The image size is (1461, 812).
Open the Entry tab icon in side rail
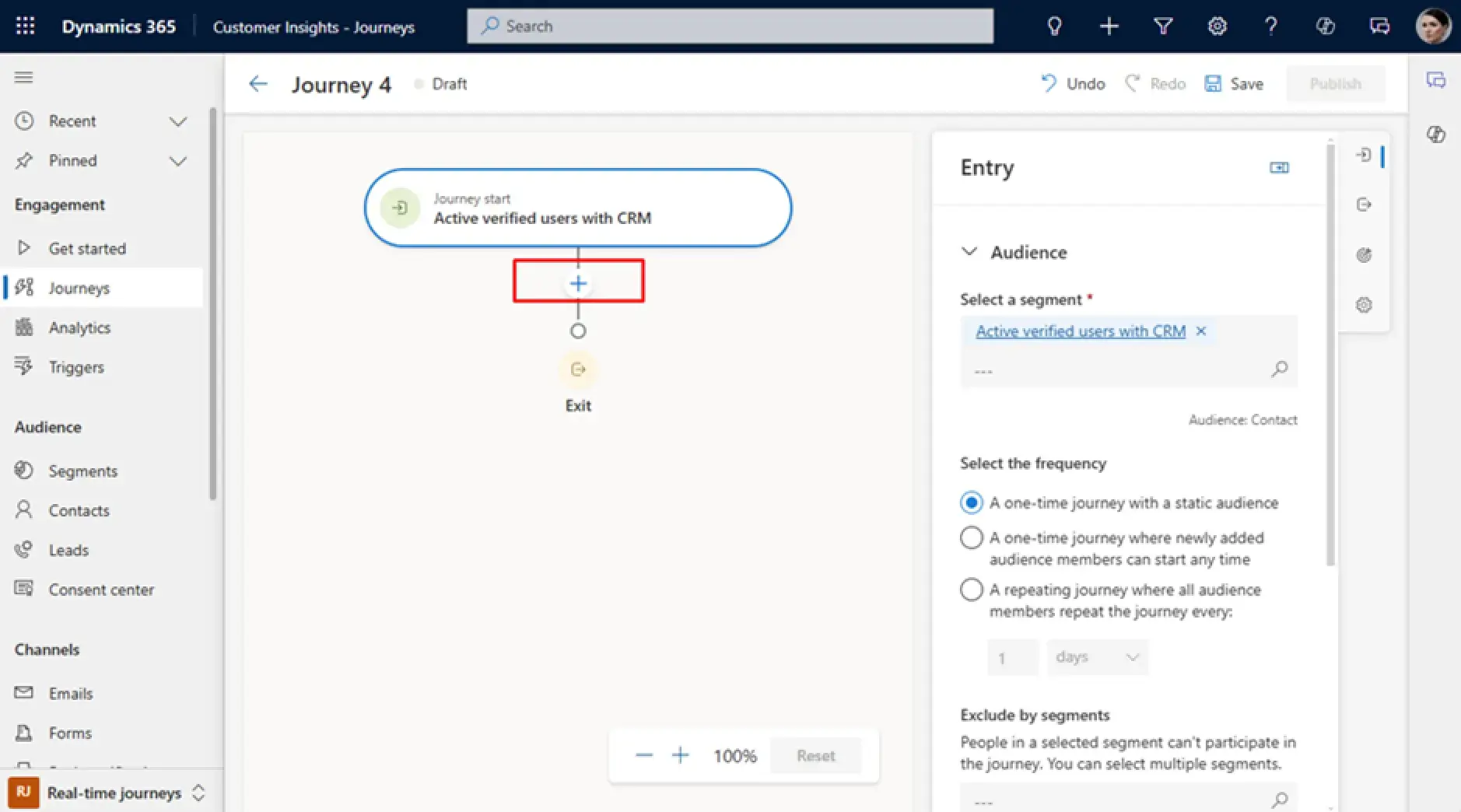1364,155
